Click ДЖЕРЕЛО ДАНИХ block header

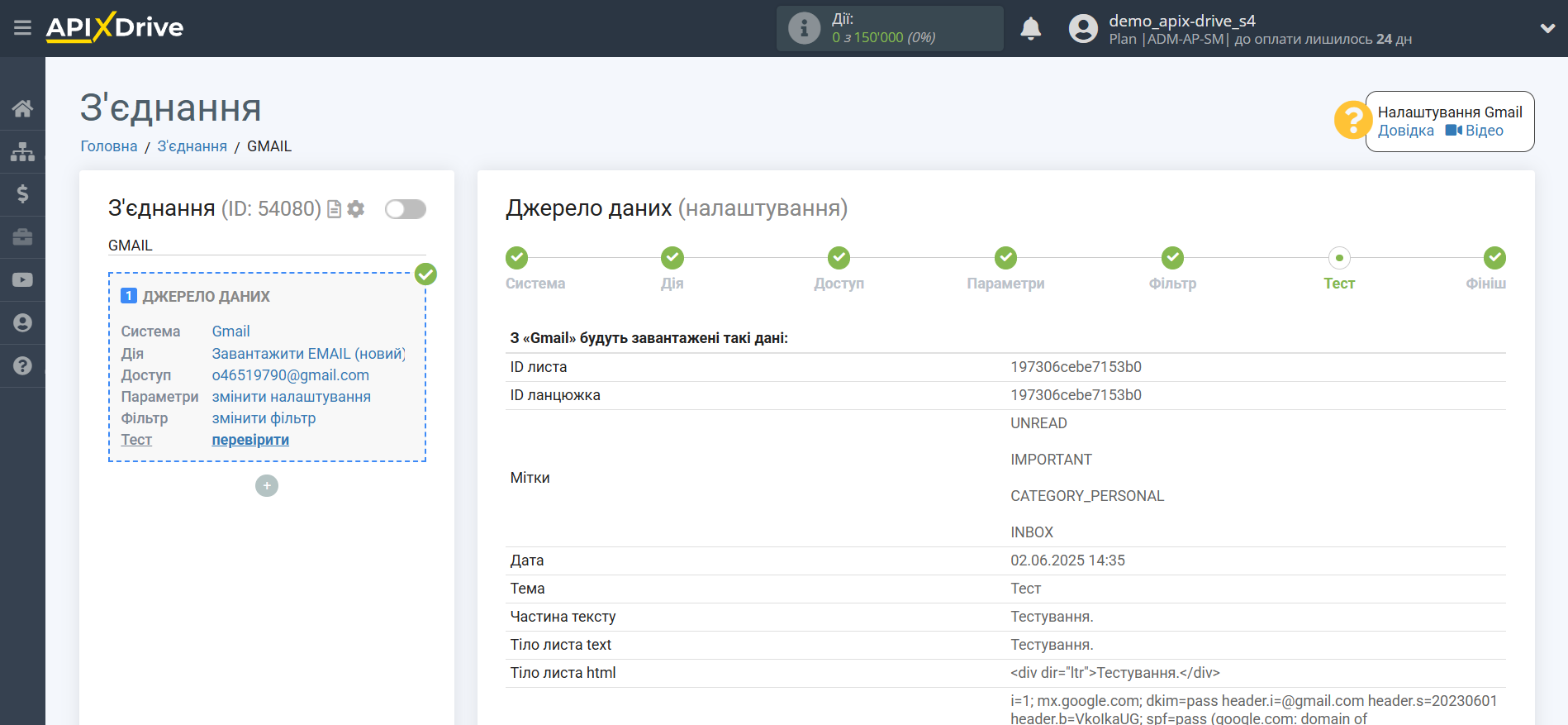coord(206,297)
